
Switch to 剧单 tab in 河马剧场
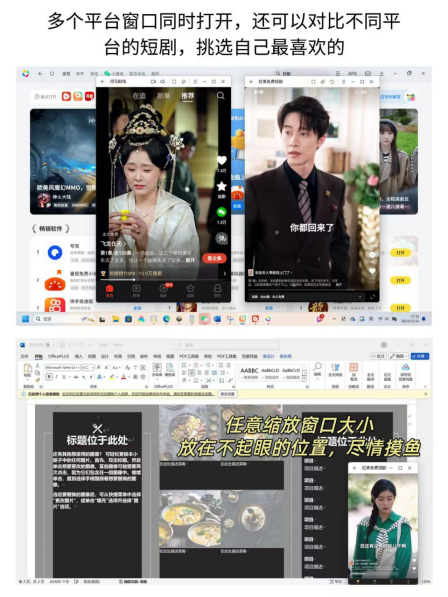[x=163, y=96]
